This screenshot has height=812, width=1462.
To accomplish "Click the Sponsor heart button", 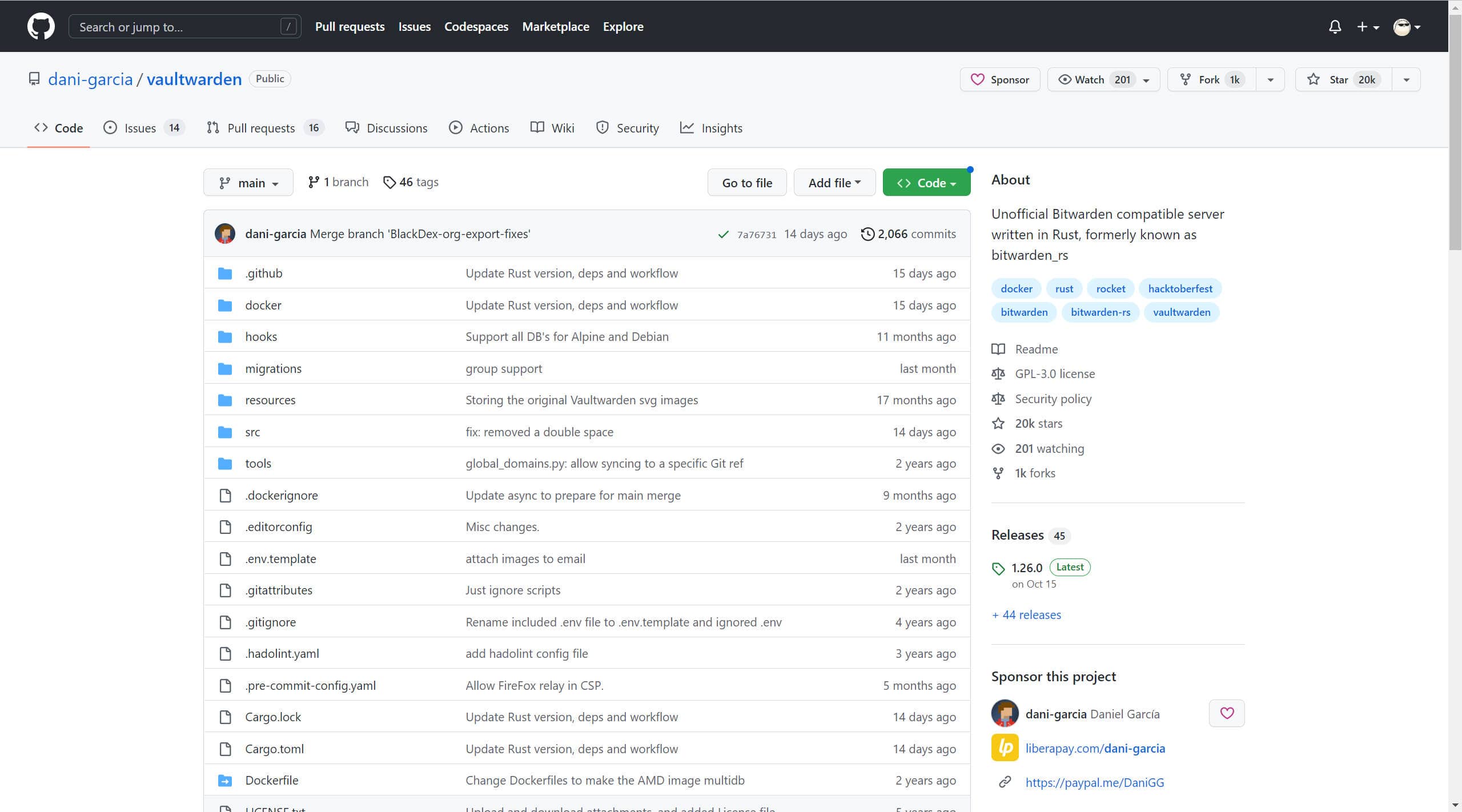I will [999, 79].
